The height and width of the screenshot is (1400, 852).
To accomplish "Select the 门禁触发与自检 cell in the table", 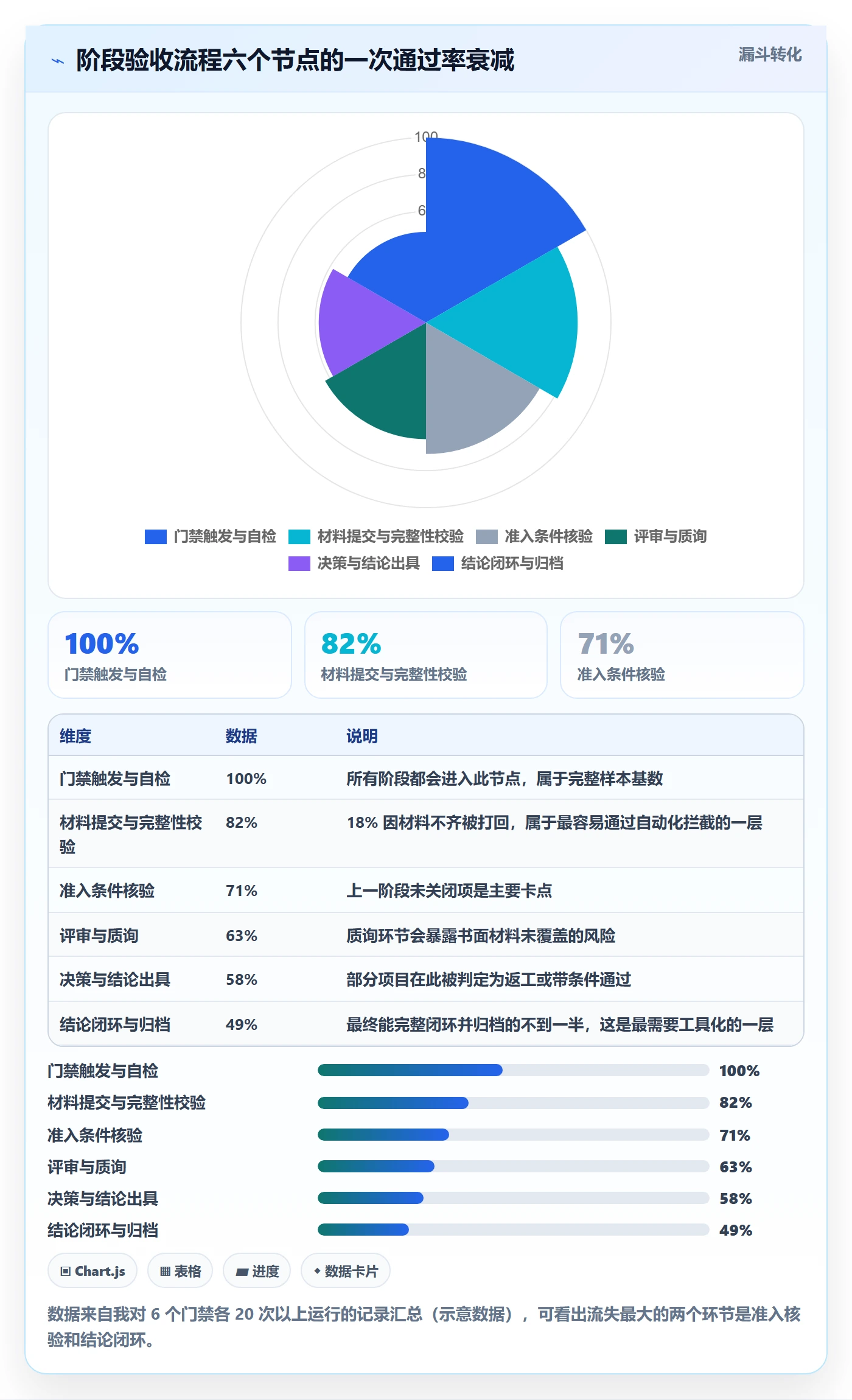I will 115,779.
